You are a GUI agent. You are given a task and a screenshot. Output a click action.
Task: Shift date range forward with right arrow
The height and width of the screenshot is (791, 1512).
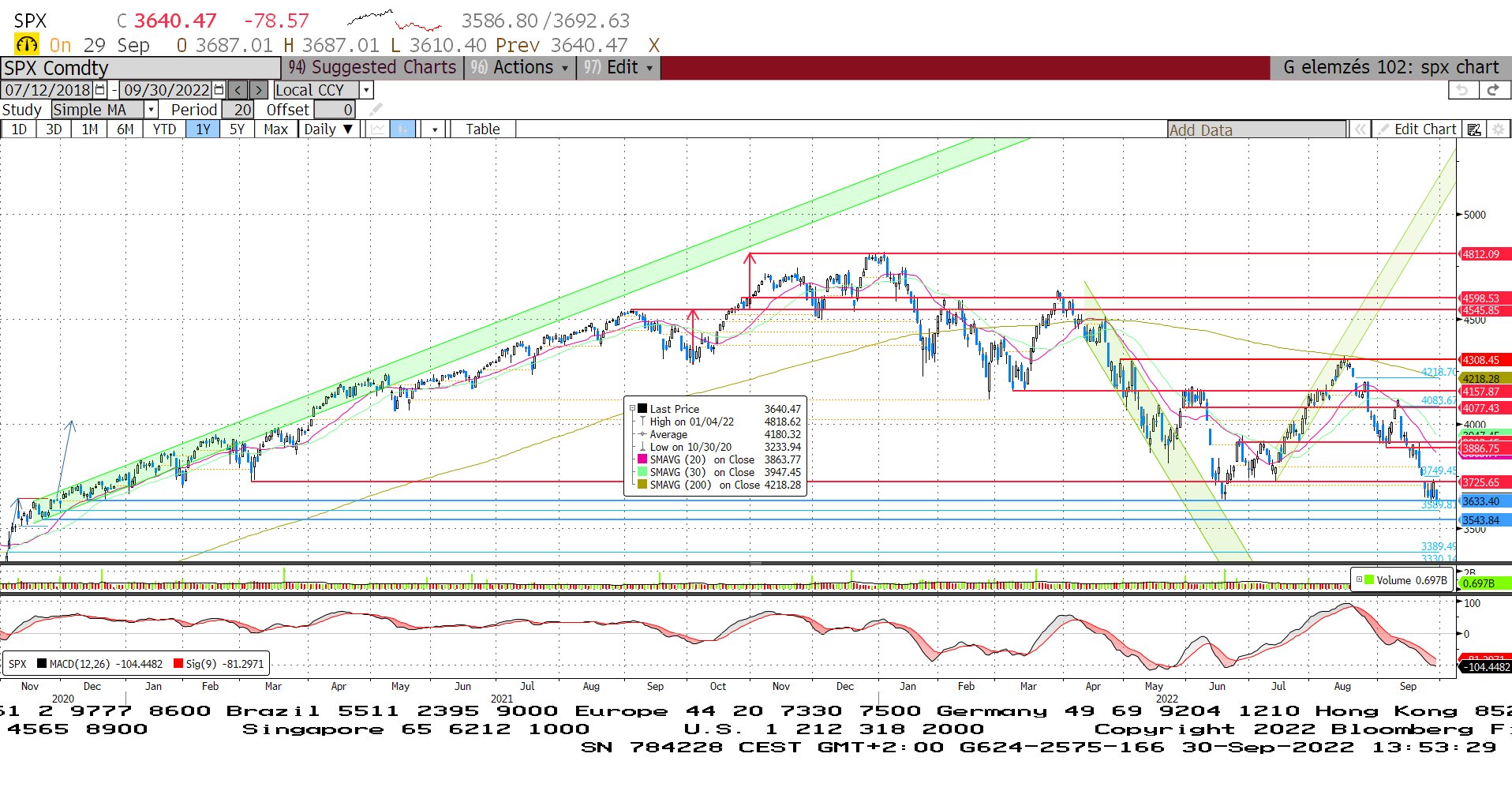(258, 90)
